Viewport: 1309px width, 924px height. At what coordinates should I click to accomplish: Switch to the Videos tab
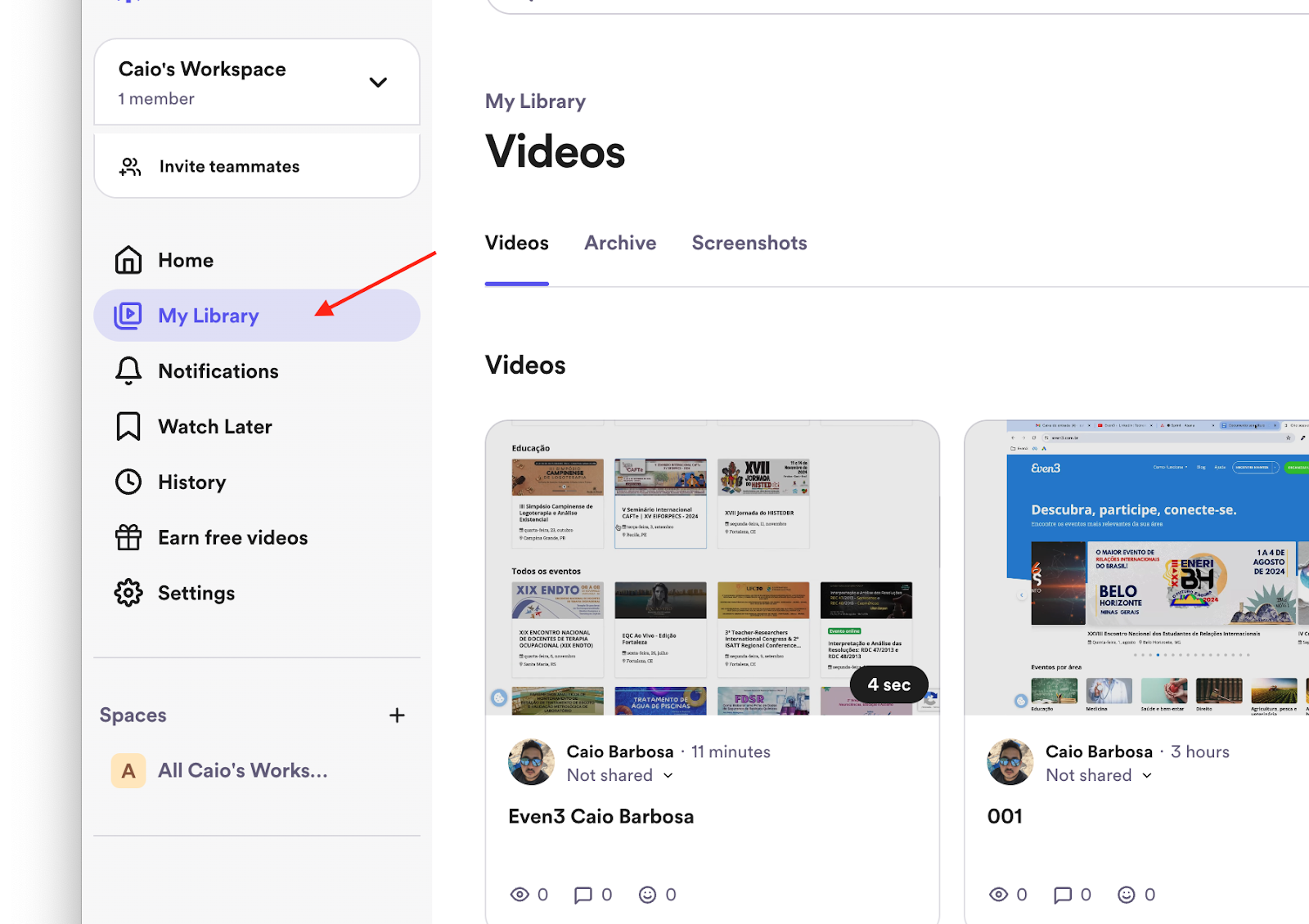click(x=517, y=243)
